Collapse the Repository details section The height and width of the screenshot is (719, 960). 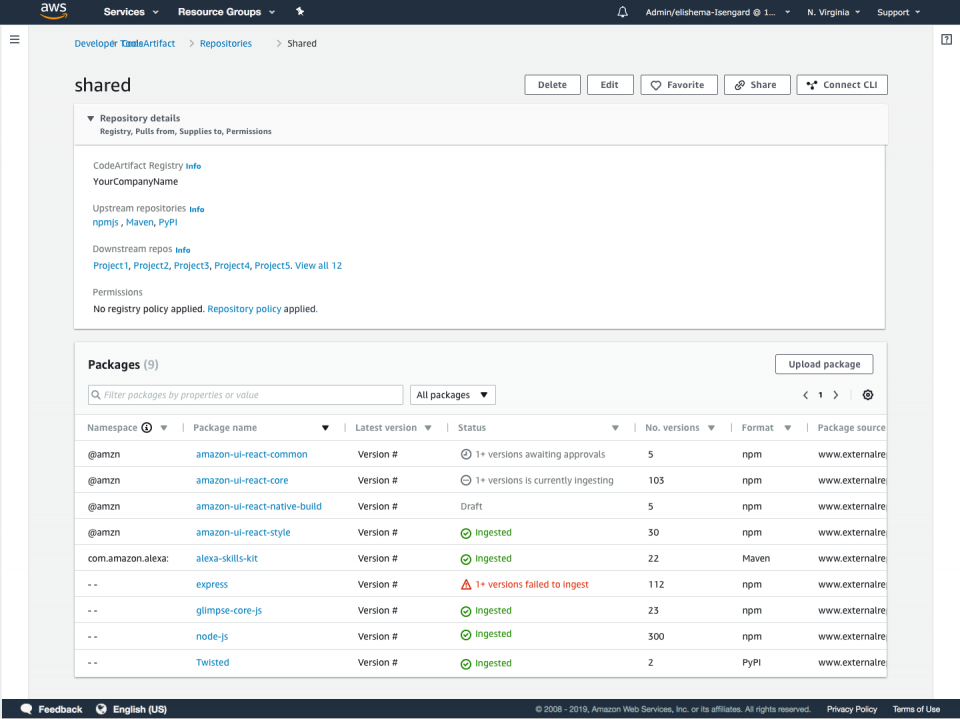click(x=91, y=118)
